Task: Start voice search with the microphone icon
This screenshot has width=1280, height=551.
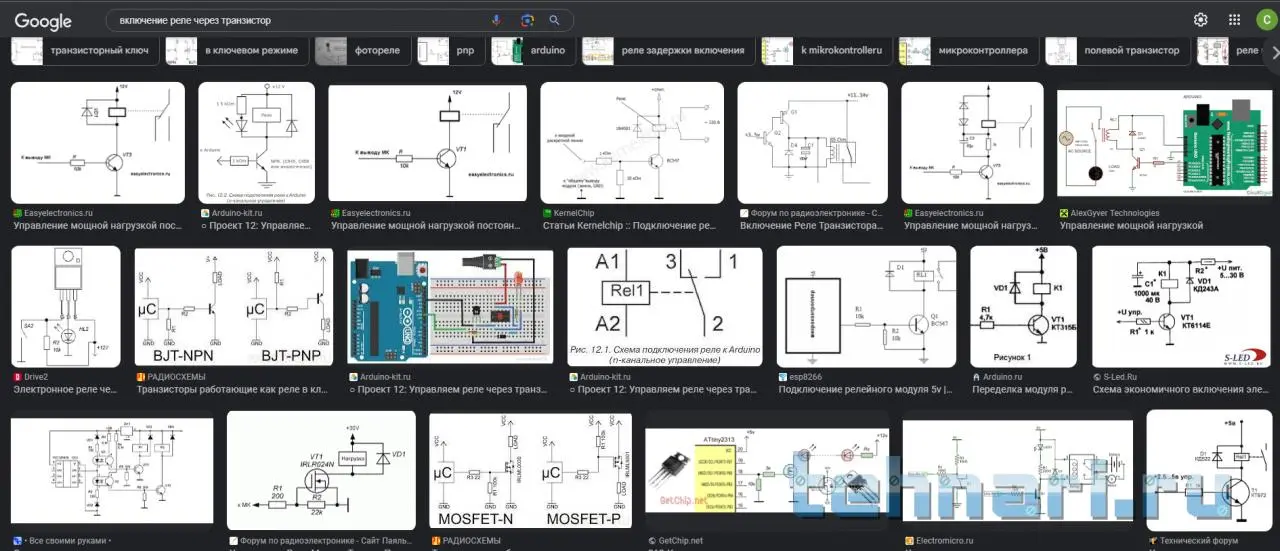Action: (496, 20)
